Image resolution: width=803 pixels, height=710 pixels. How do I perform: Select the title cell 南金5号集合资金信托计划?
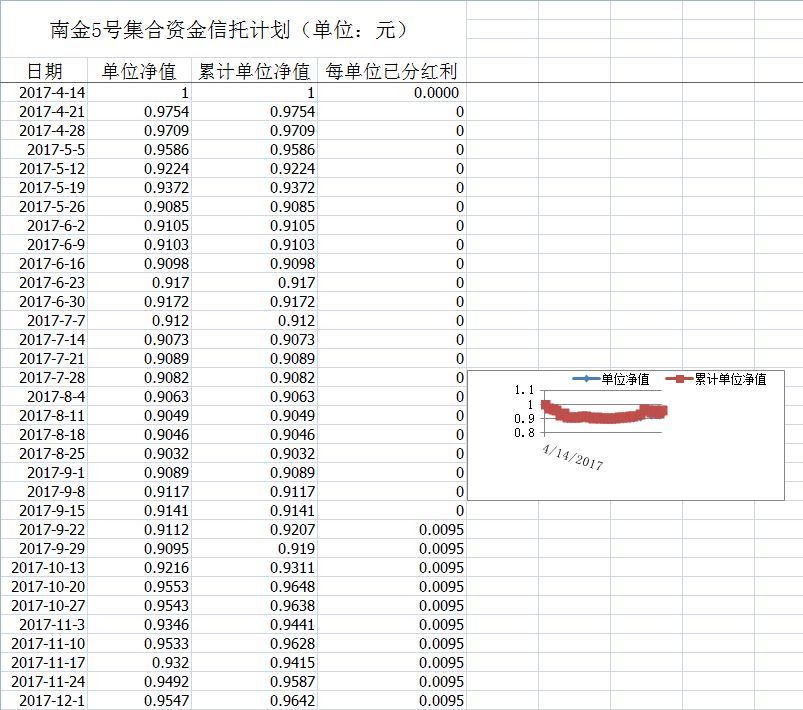click(x=231, y=30)
